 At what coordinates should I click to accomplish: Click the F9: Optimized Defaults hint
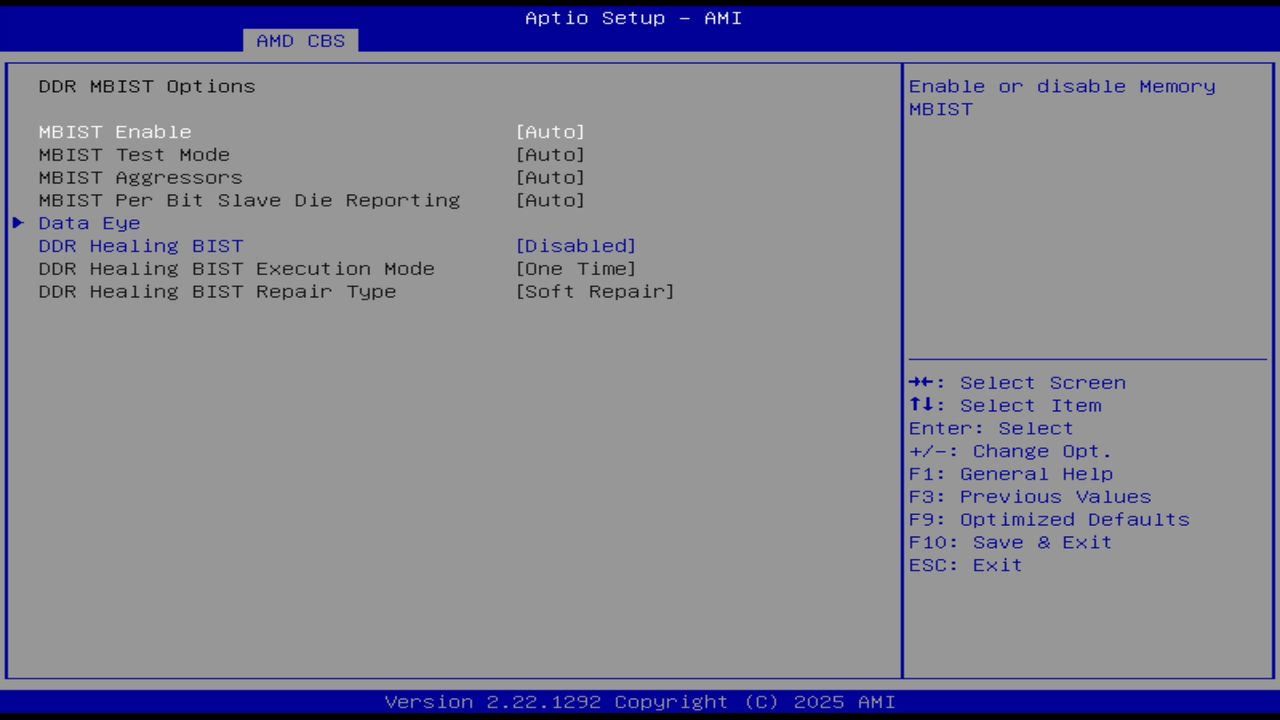click(x=1050, y=520)
